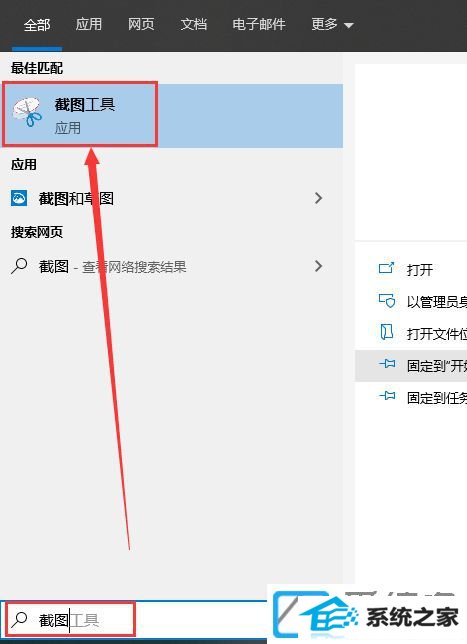Select the 电子邮件 filter tab
The width and height of the screenshot is (467, 644).
point(259,24)
